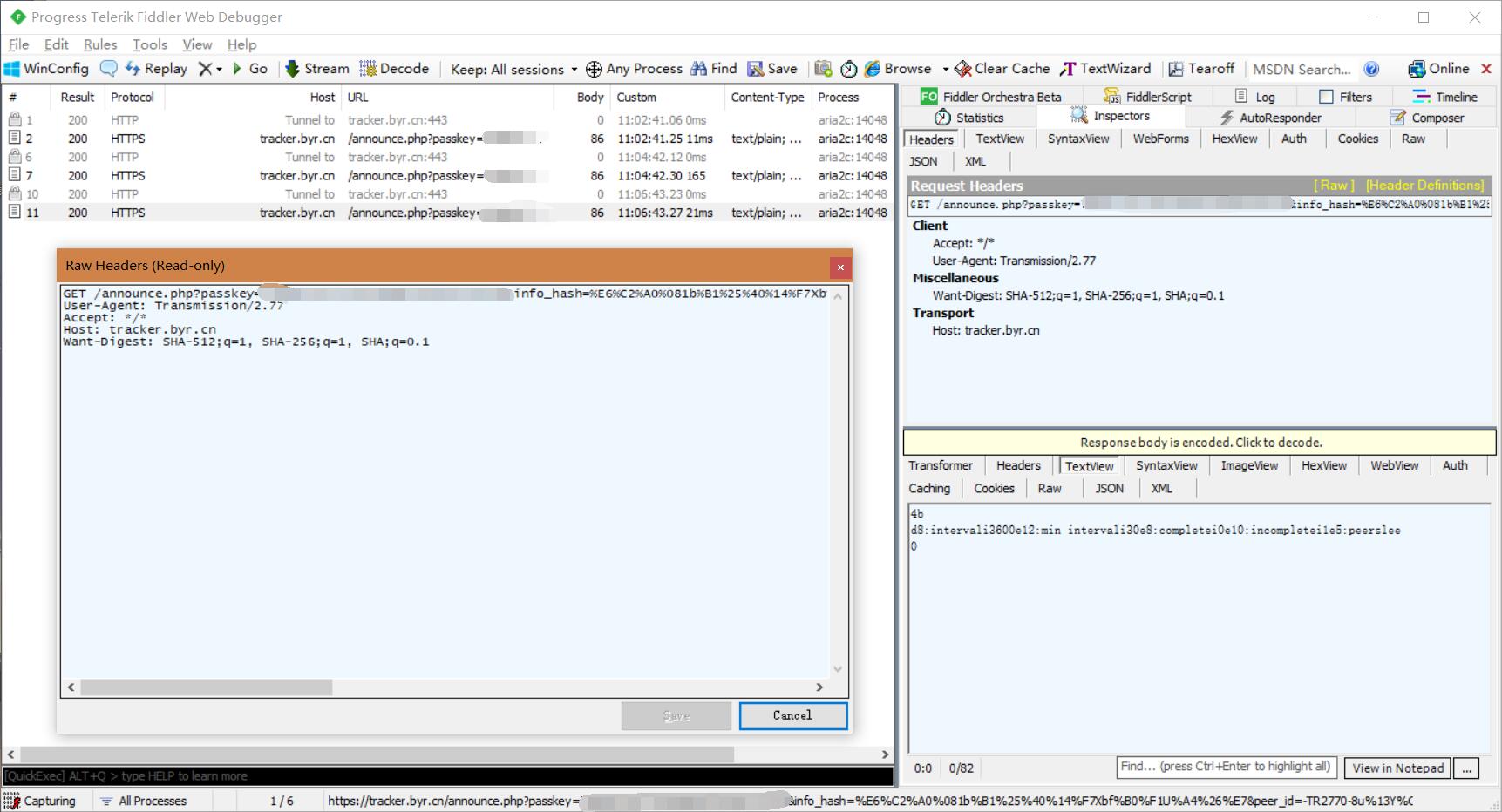Click the blue help question icon
The image size is (1502, 812).
click(1371, 69)
